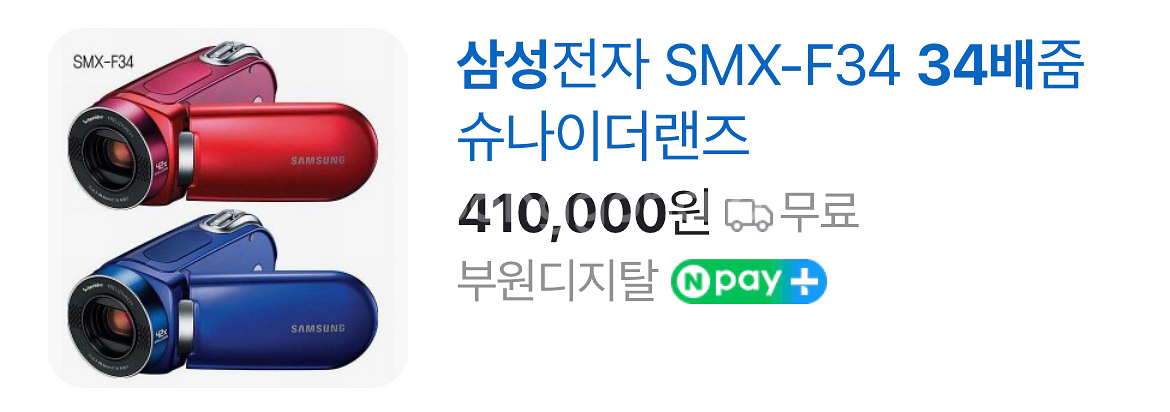Click SAMSUNG logo on the red camcorder
The image size is (1170, 412).
(317, 160)
